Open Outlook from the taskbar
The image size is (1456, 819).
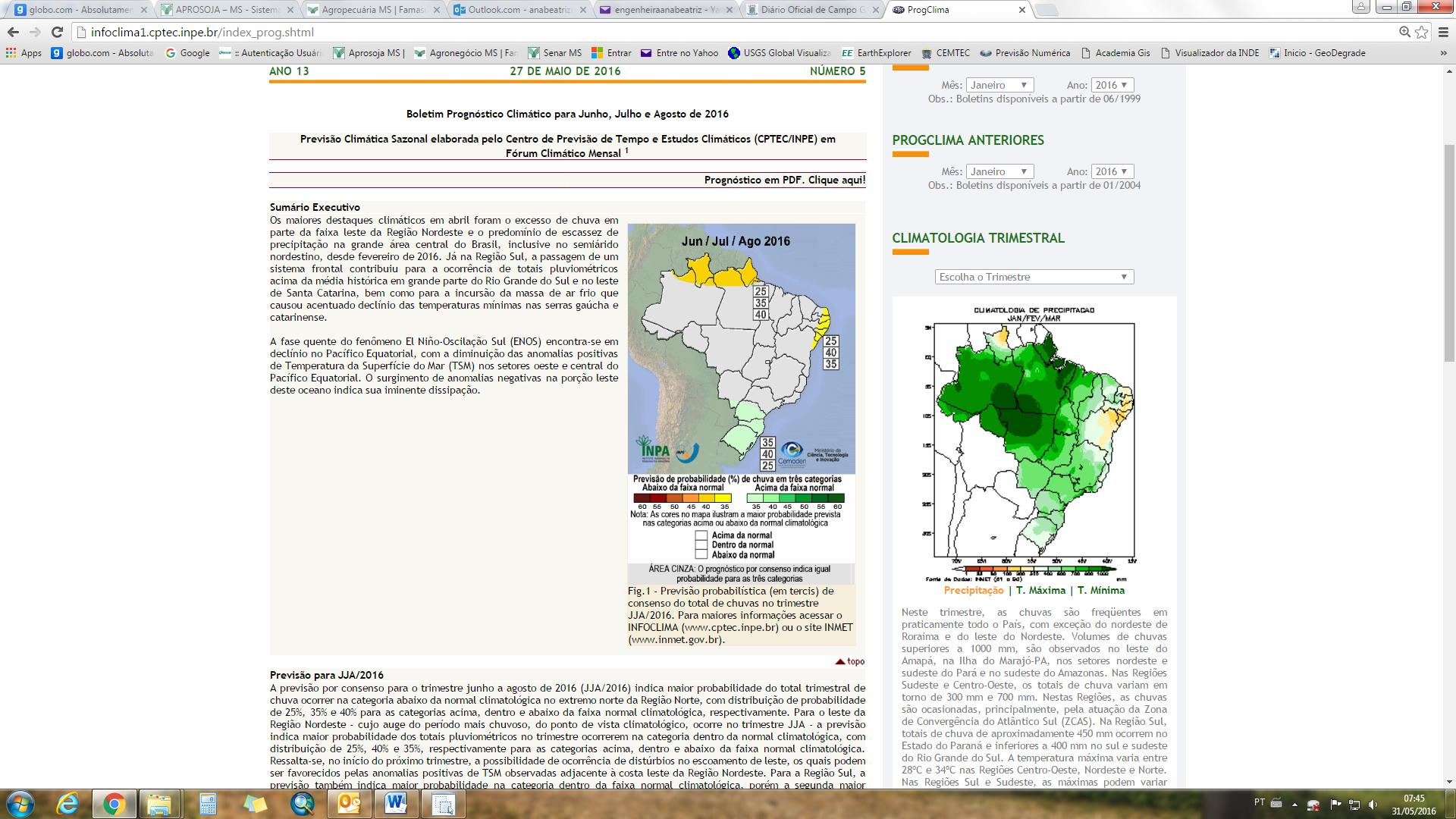coord(349,804)
